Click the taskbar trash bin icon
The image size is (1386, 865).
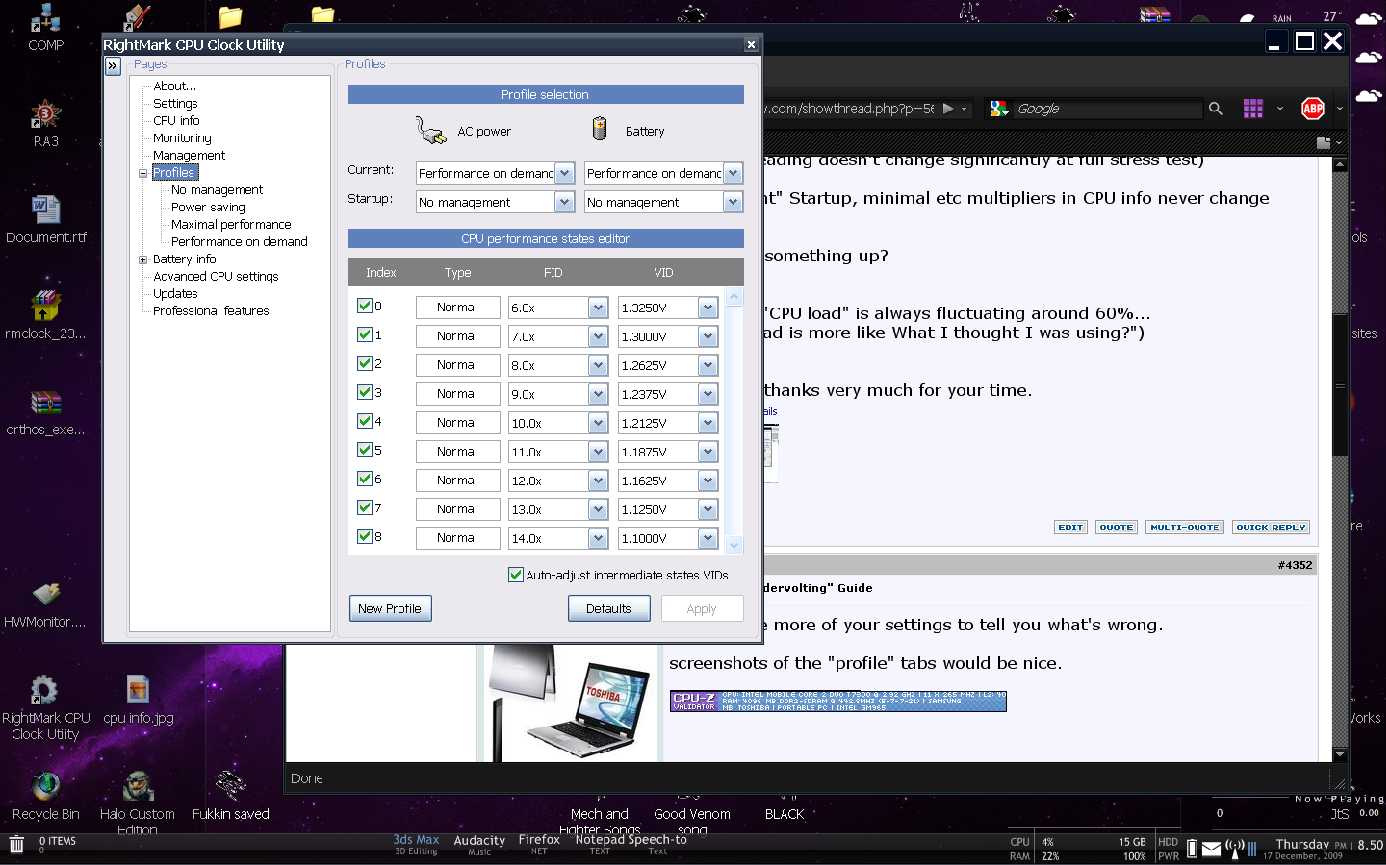(17, 845)
